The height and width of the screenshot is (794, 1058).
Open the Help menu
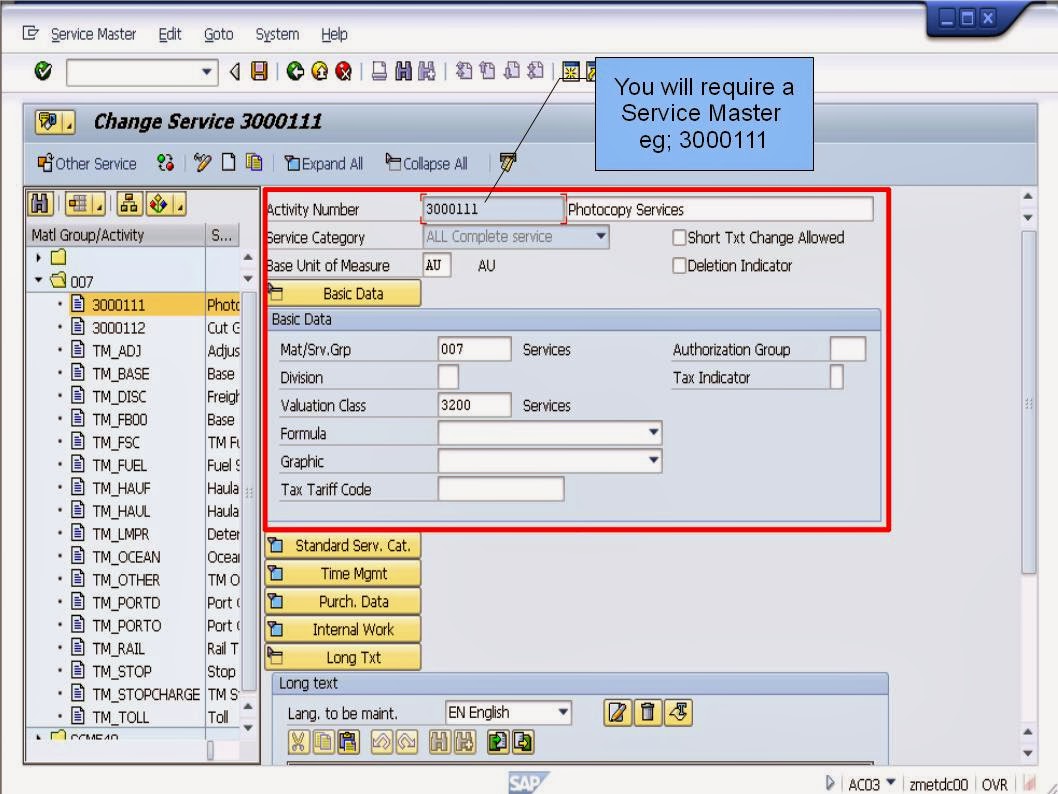[x=334, y=34]
